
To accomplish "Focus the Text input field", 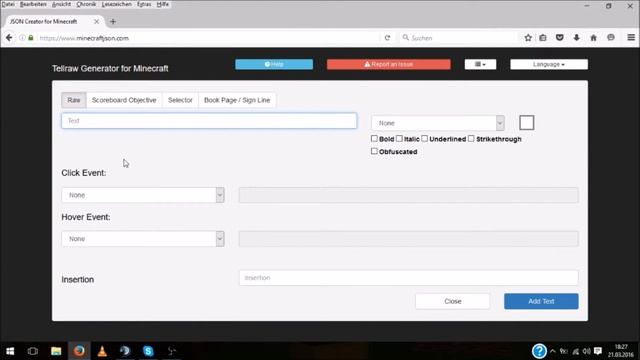I will [209, 121].
